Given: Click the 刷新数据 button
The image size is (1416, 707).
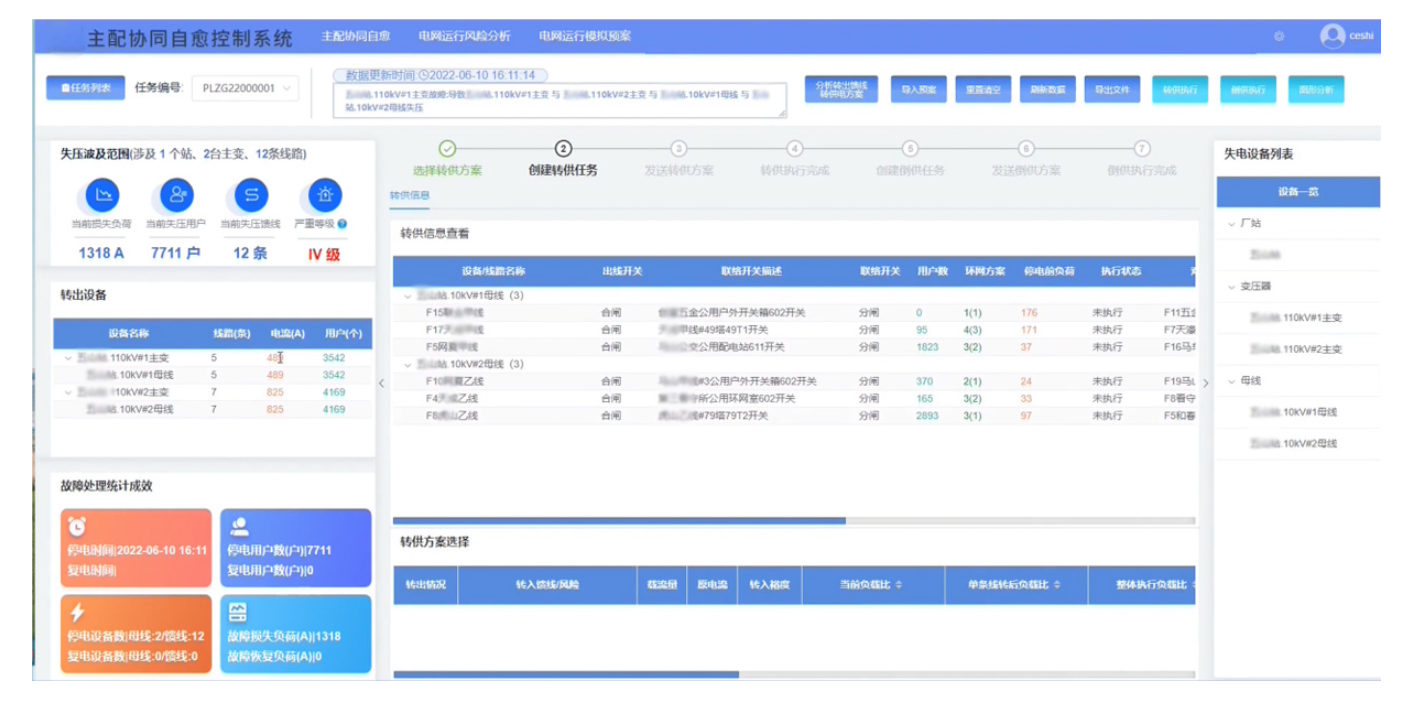Looking at the screenshot, I should coord(1047,89).
